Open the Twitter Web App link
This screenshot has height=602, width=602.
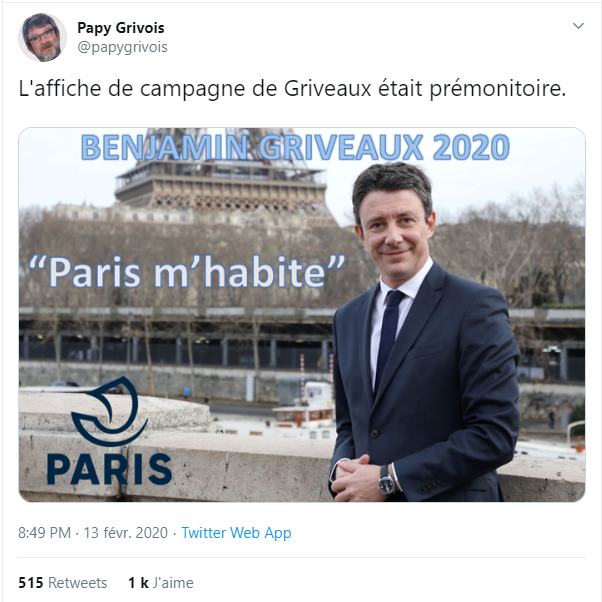236,533
